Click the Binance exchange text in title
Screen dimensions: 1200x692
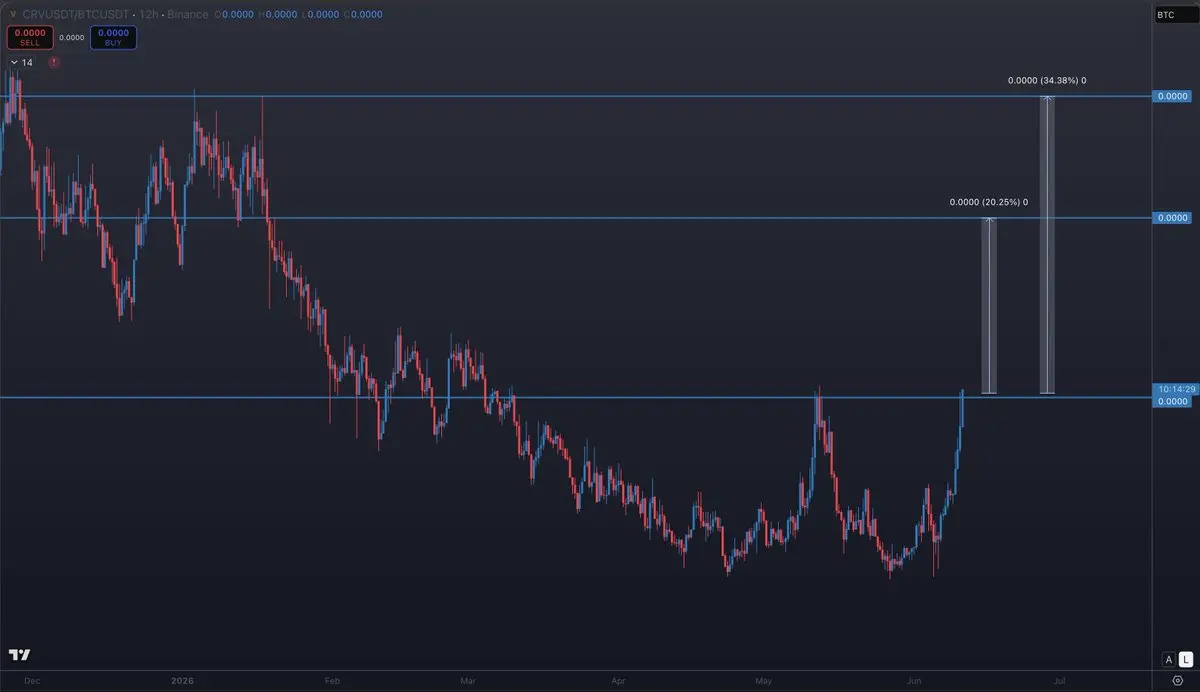pos(189,14)
